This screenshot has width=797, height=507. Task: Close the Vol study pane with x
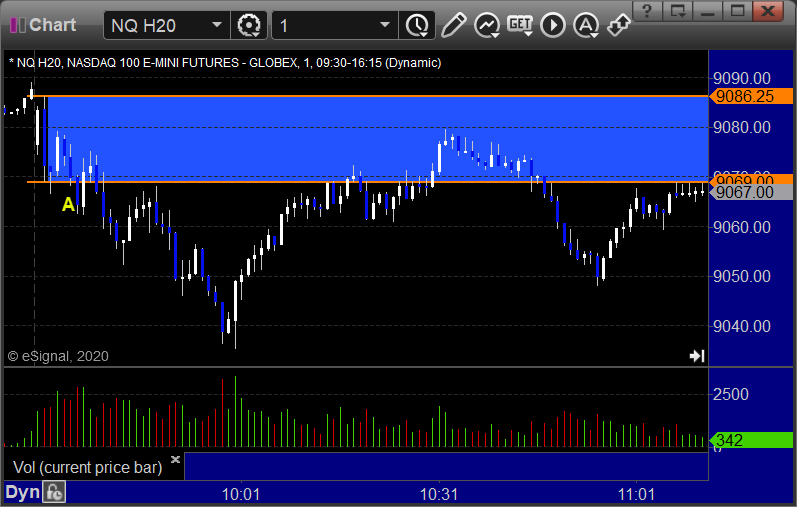pyautogui.click(x=175, y=459)
